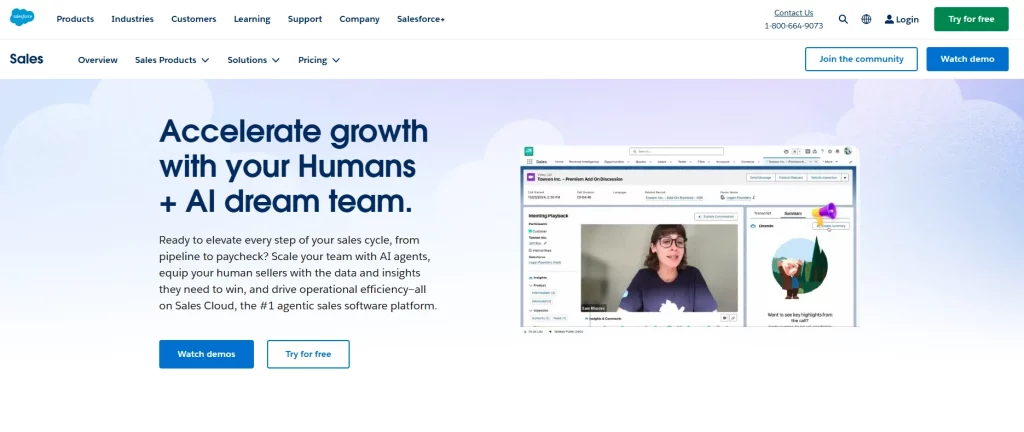The image size is (1024, 432).
Task: Click the outlined Try for free button
Action: (x=308, y=354)
